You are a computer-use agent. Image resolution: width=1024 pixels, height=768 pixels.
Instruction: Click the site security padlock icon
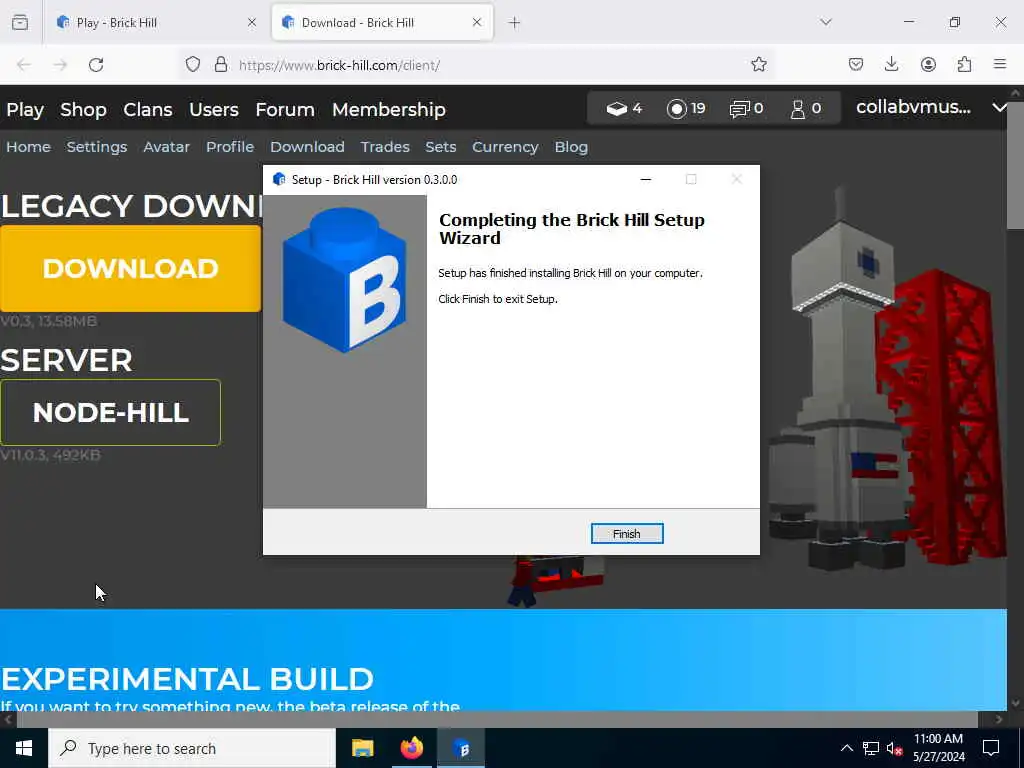coord(221,65)
